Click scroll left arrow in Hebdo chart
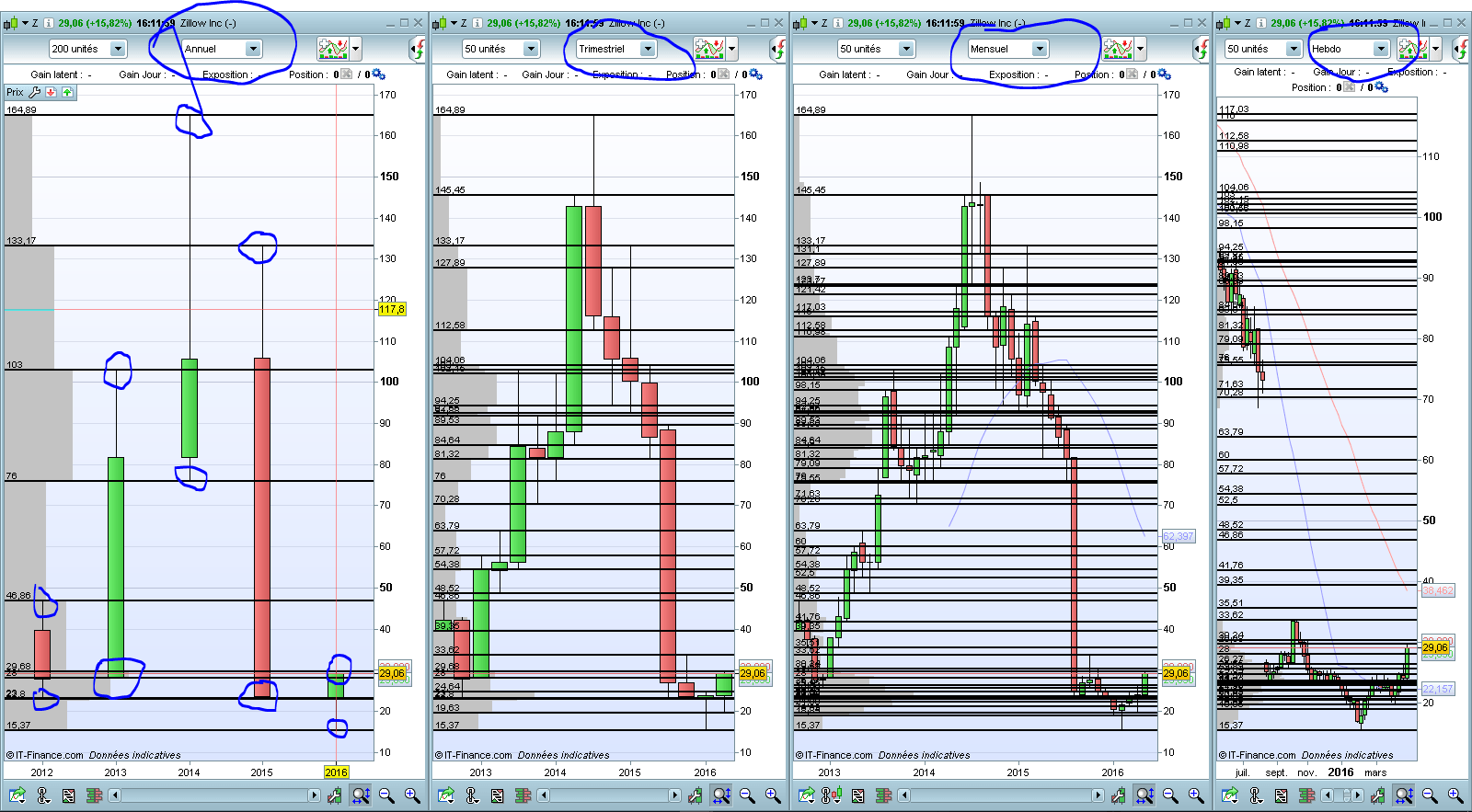This screenshot has height=812, width=1472. (1328, 795)
